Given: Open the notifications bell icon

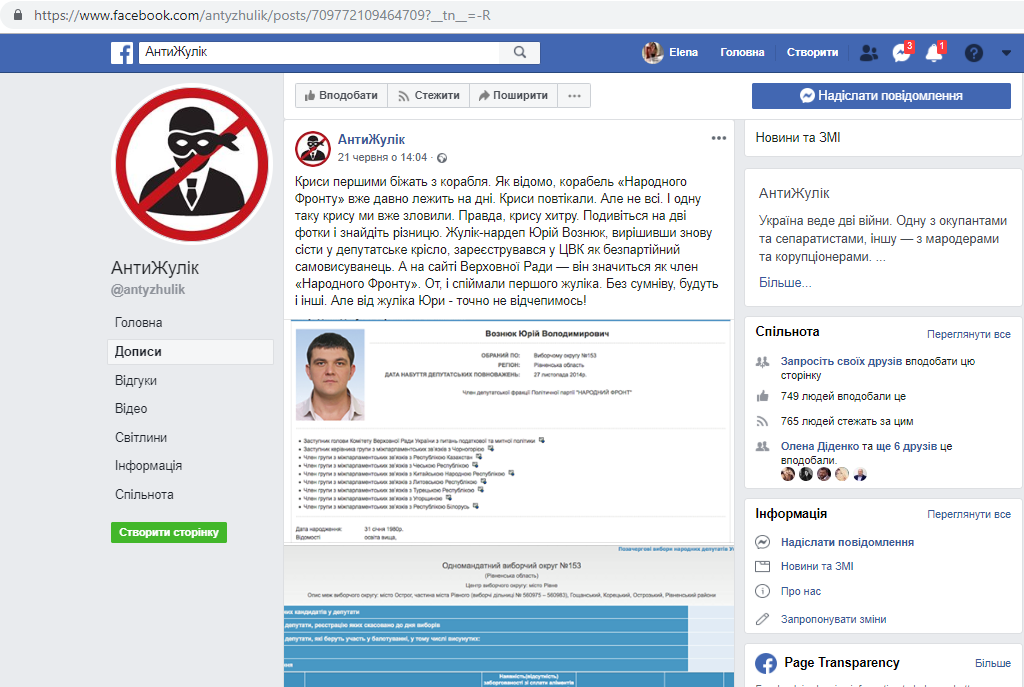Looking at the screenshot, I should coord(935,53).
